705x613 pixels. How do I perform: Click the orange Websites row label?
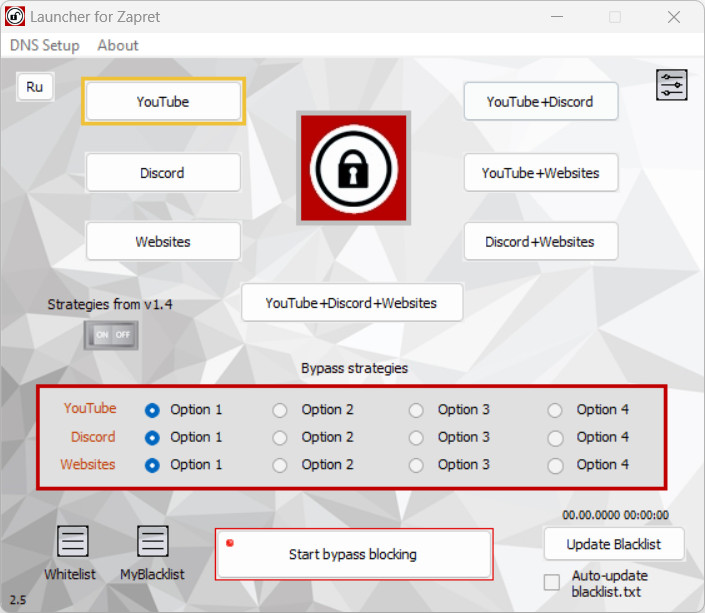click(x=88, y=464)
